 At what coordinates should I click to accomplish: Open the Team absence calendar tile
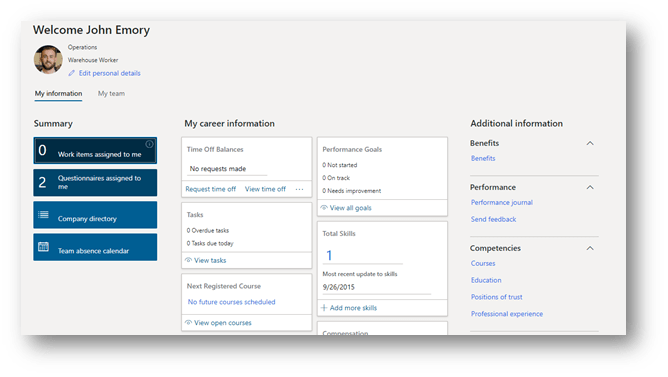click(95, 247)
